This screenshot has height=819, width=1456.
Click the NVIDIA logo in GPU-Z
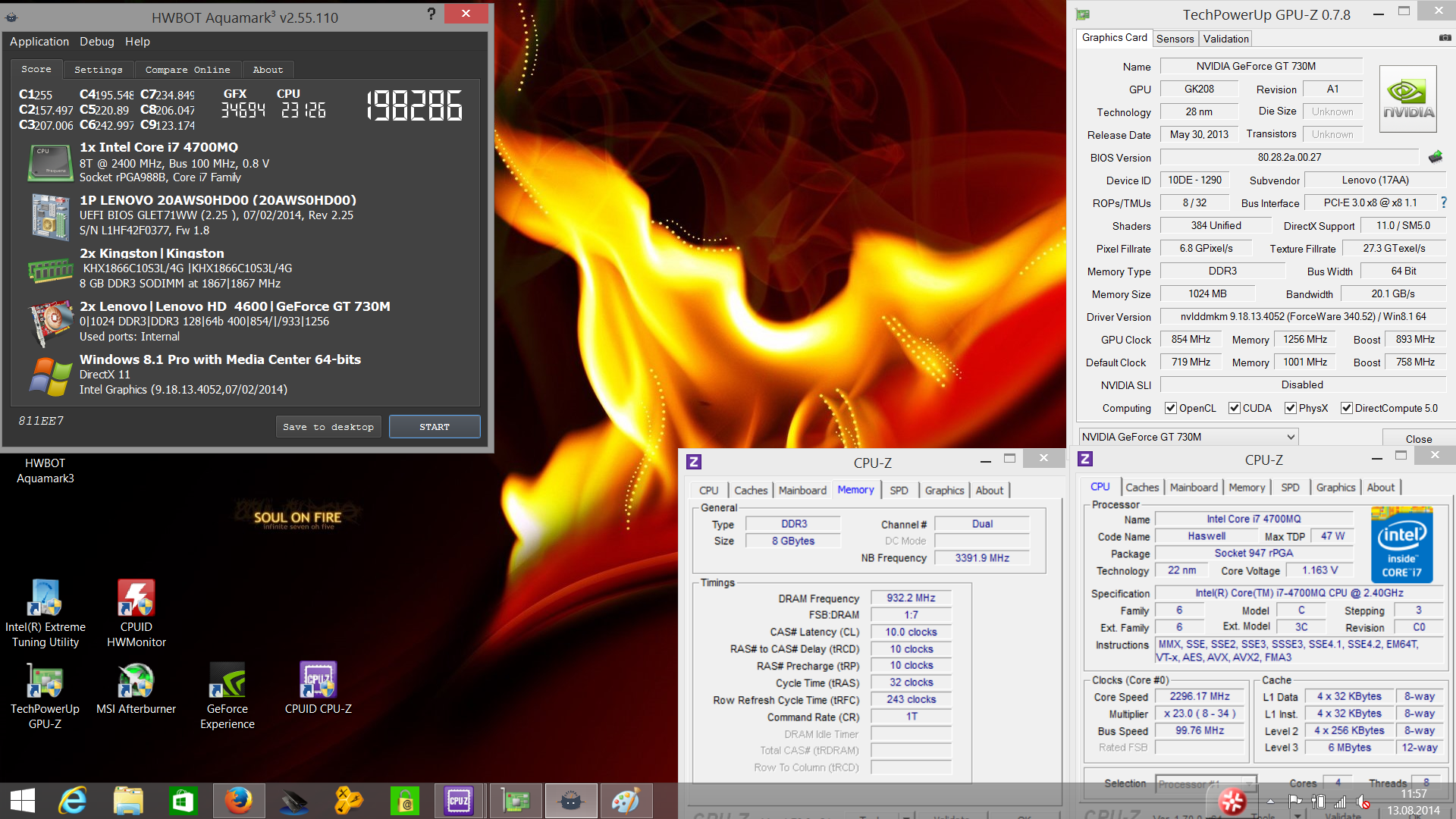coord(1408,99)
